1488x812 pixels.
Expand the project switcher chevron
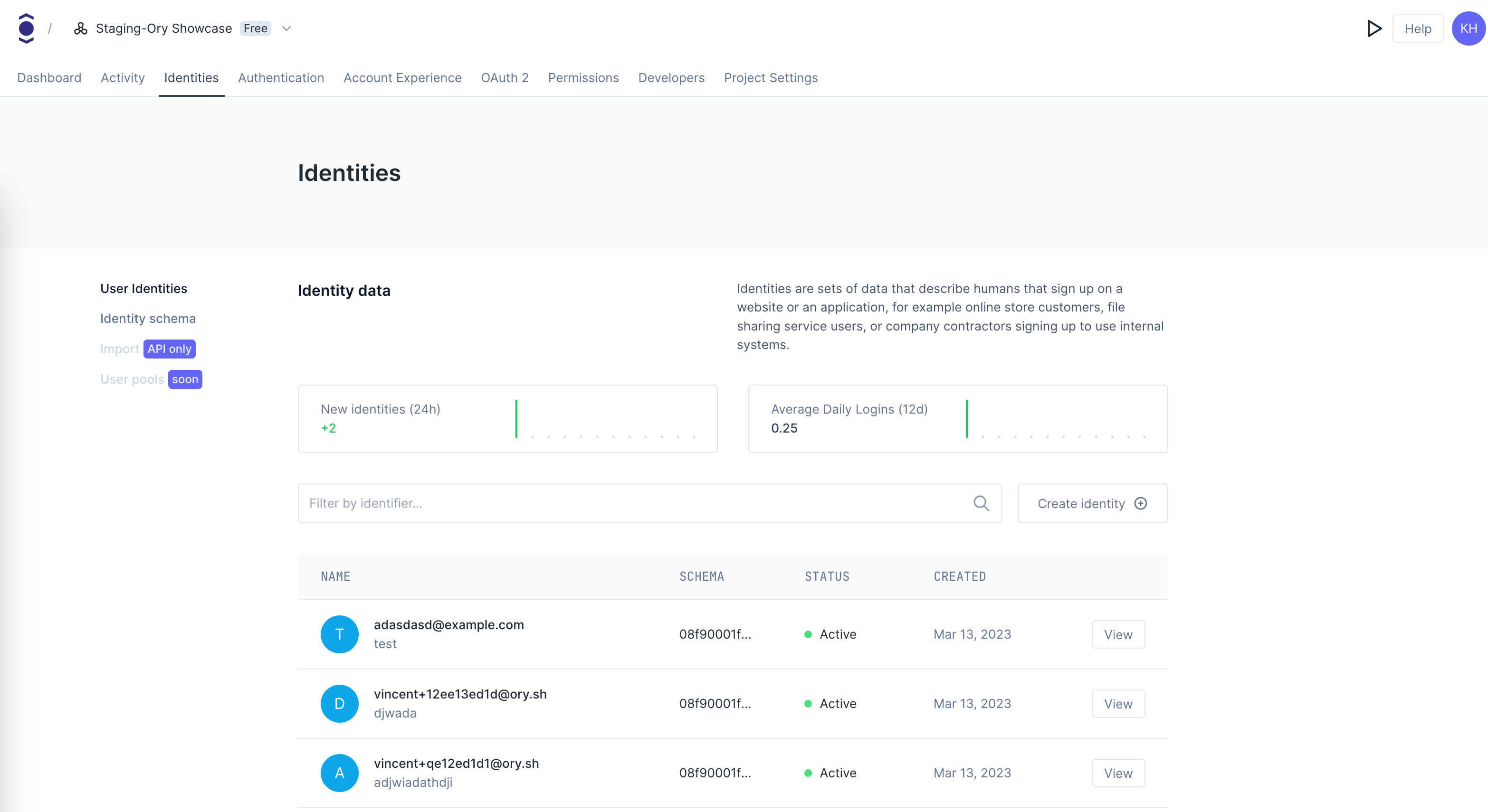286,28
